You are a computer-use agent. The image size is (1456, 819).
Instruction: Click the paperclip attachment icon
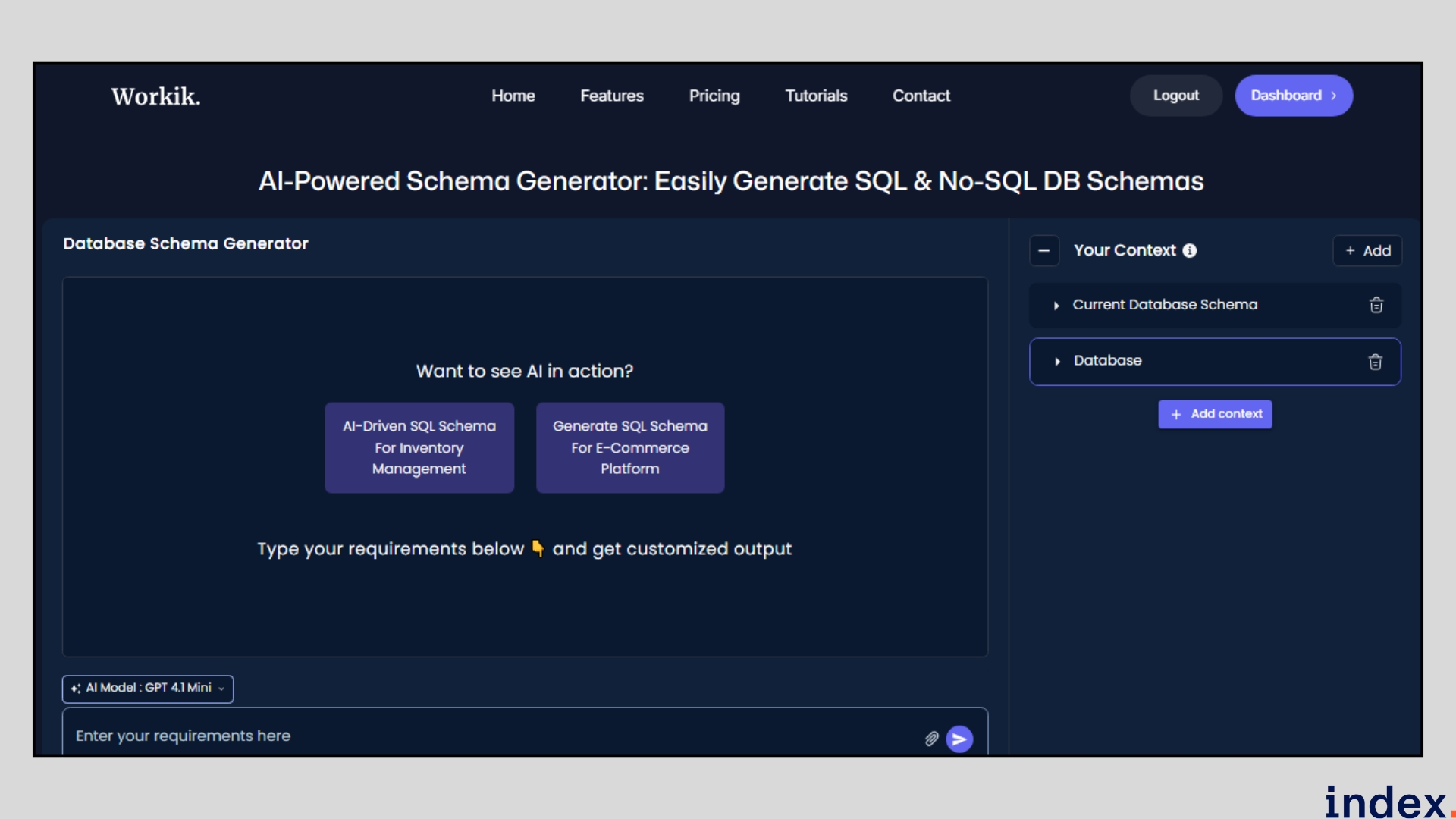pos(931,739)
